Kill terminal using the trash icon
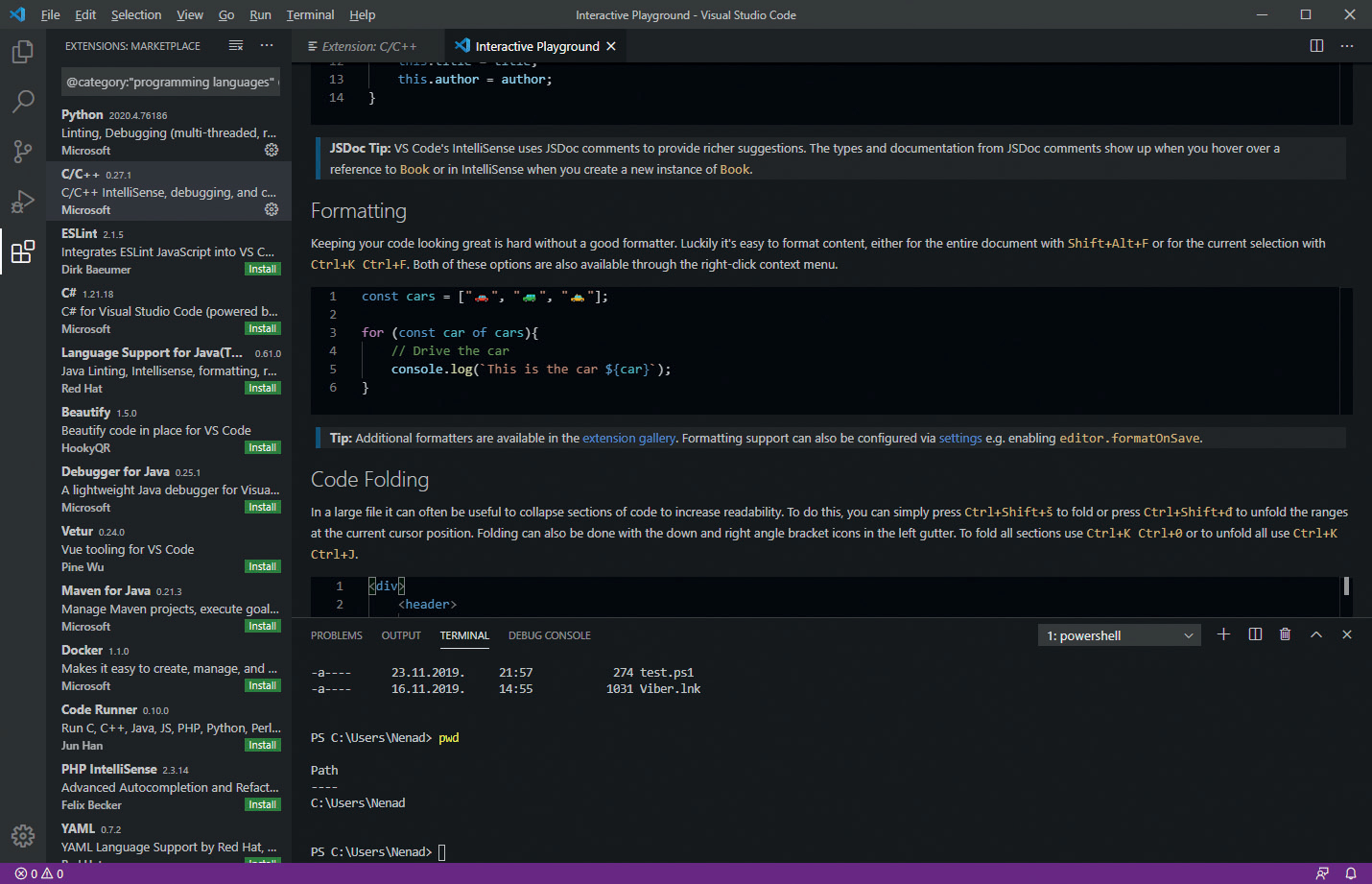 (1285, 634)
